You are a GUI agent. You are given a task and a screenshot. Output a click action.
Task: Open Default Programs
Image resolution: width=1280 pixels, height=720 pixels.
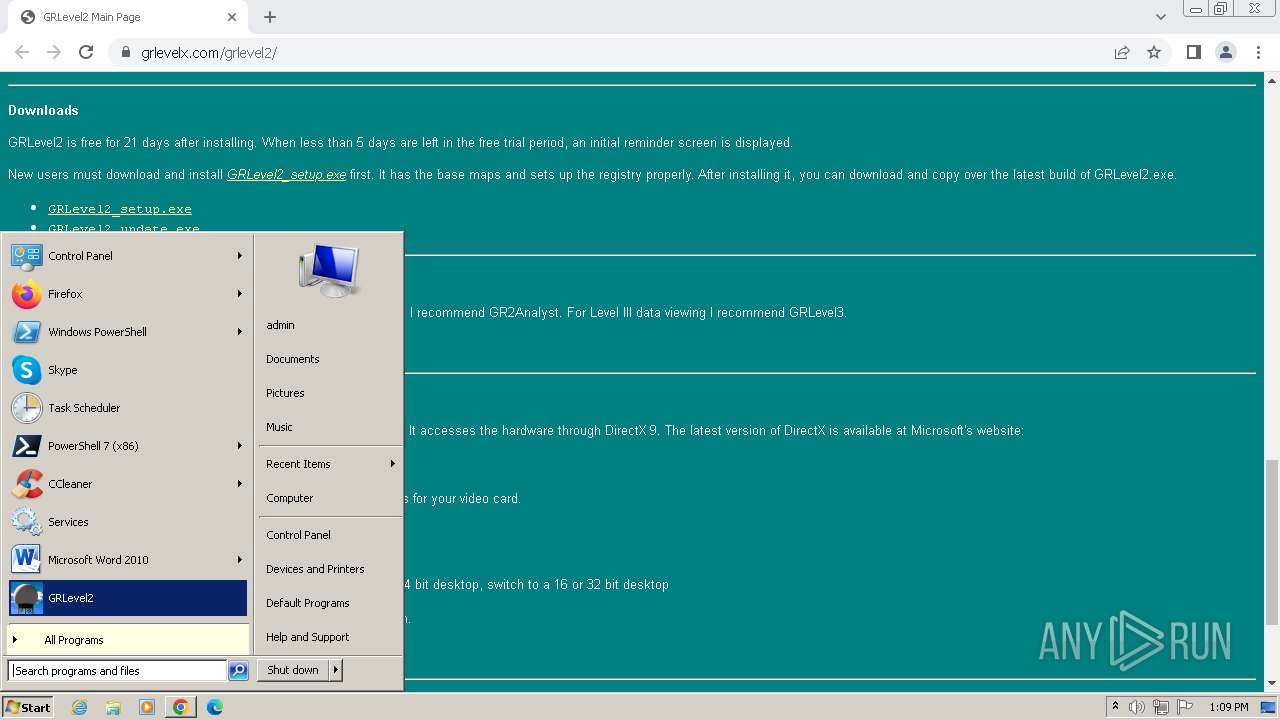[x=308, y=603]
